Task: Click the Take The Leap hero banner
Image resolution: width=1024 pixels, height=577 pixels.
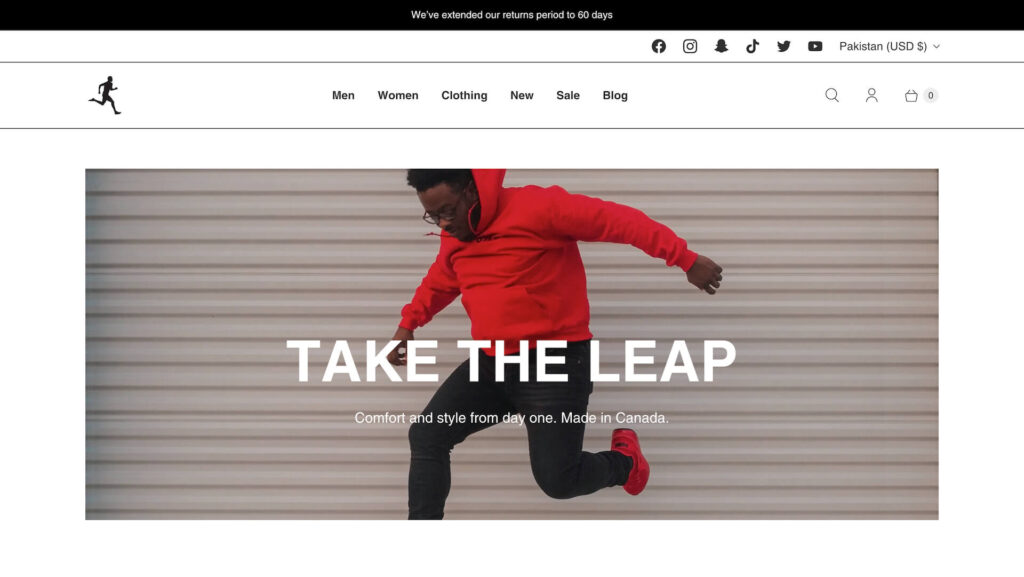Action: 511,344
